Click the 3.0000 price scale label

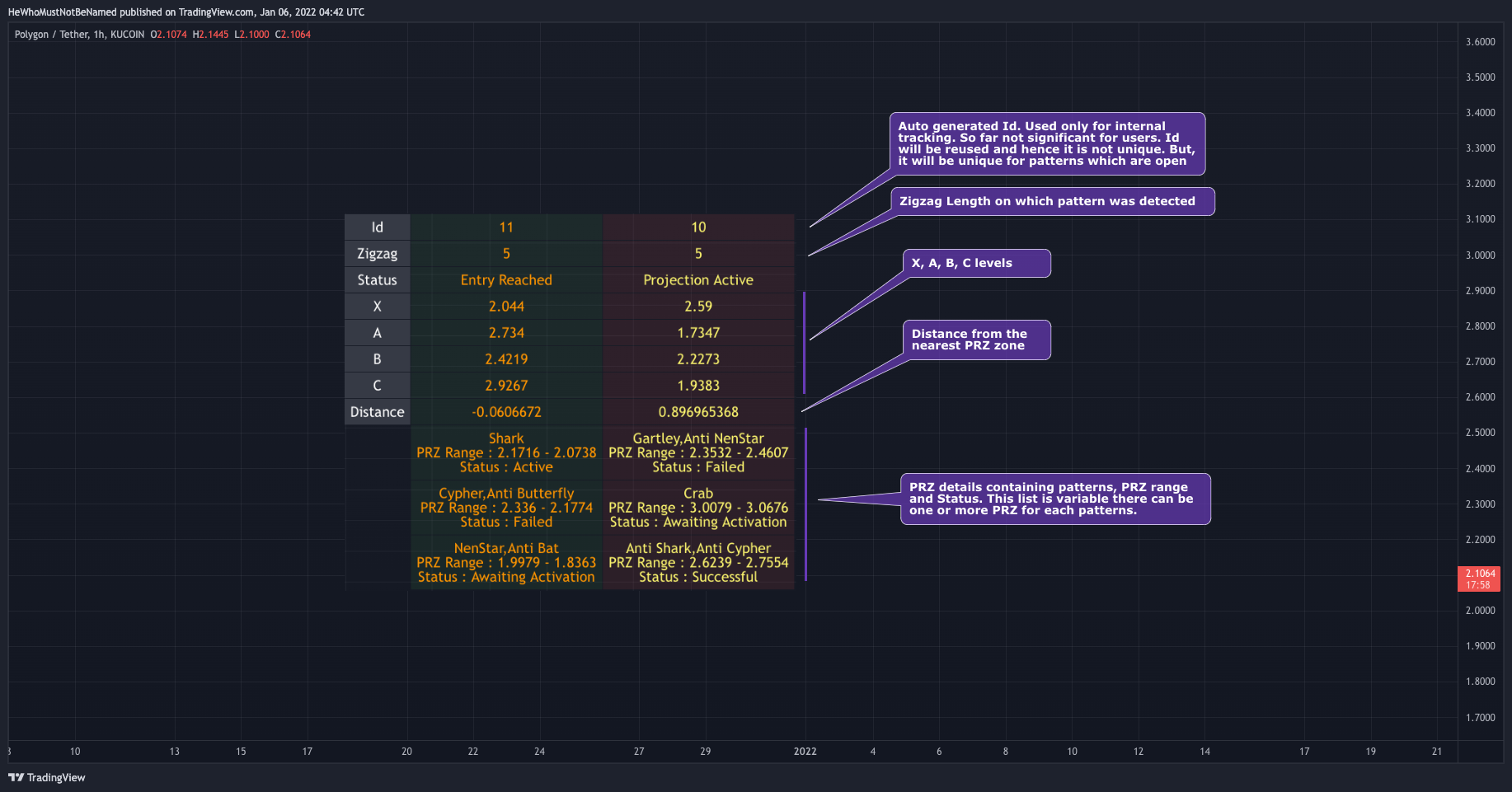pos(1480,255)
